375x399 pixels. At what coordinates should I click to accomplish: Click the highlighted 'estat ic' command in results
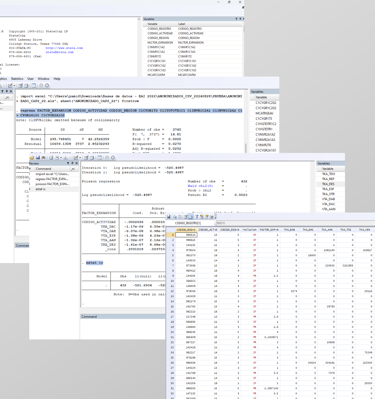click(95, 263)
